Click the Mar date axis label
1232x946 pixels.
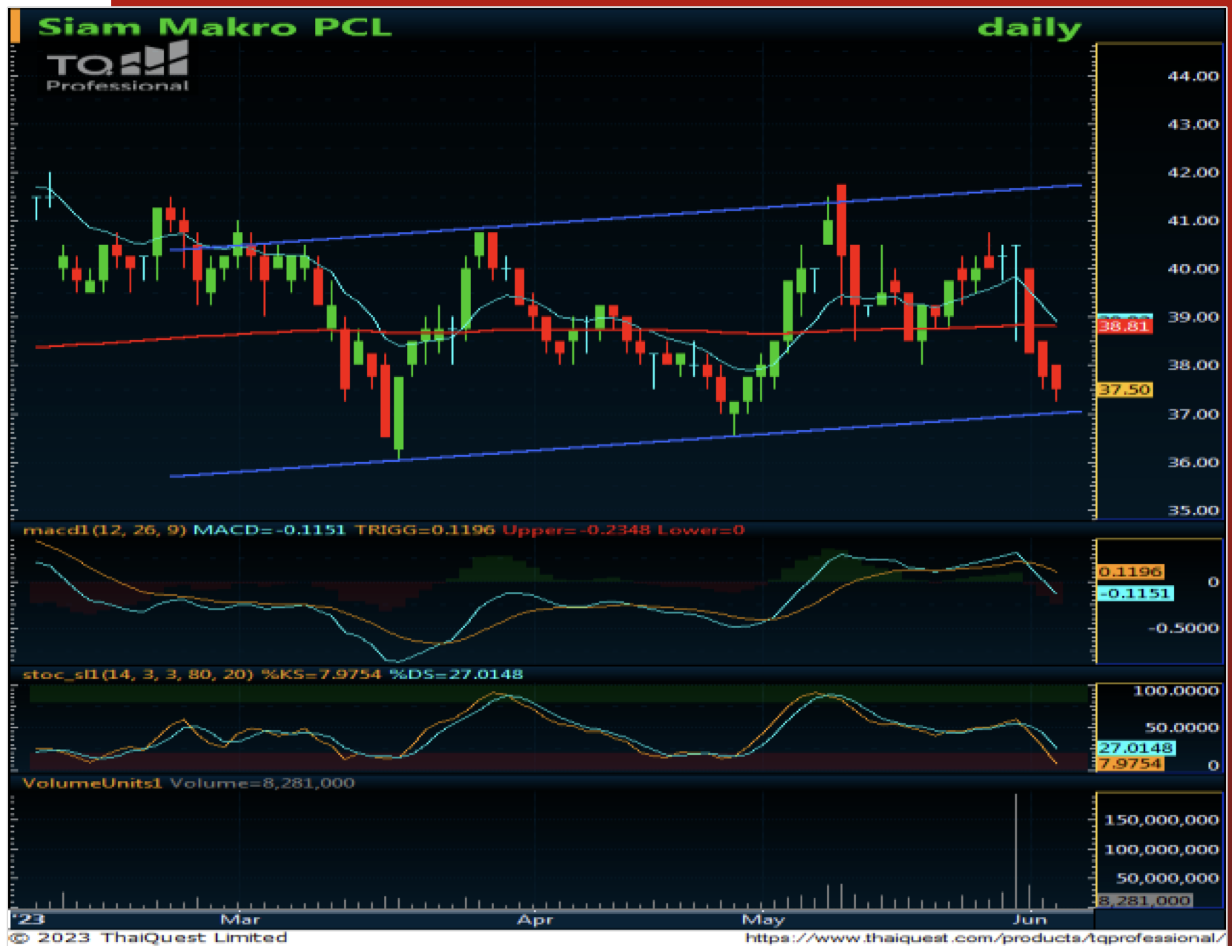pos(241,918)
